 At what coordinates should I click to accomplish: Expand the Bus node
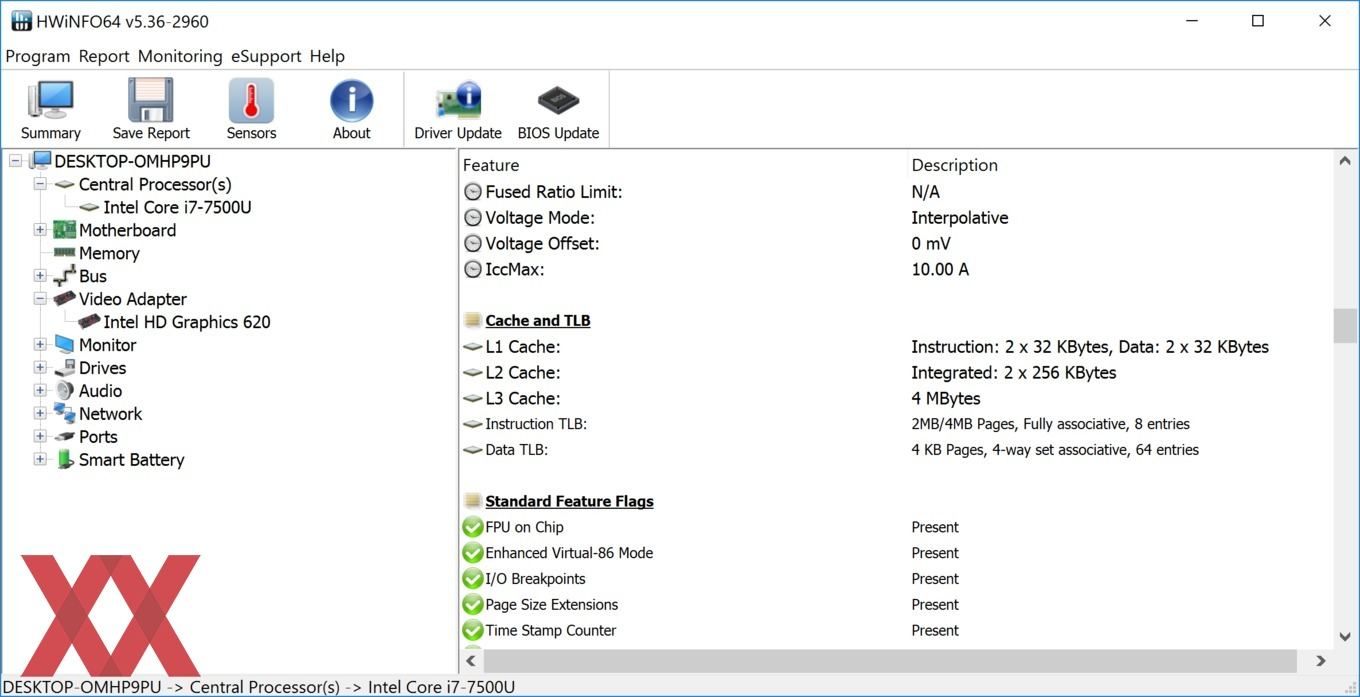click(40, 276)
